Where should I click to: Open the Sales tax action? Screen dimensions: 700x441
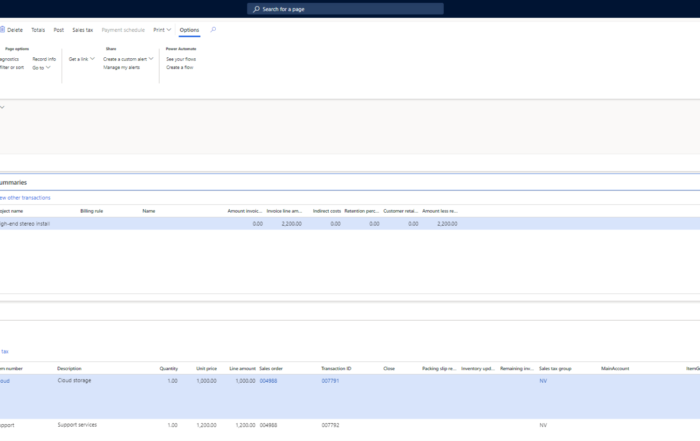[83, 30]
